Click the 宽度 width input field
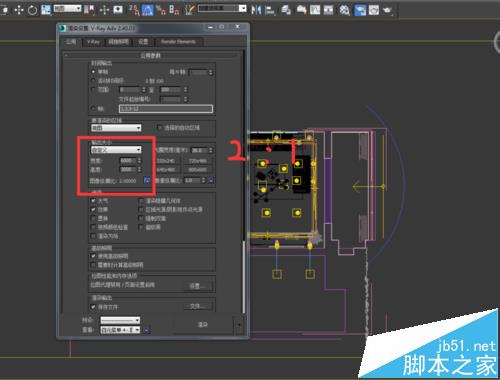Viewport: 500px width, 380px height. (x=128, y=161)
